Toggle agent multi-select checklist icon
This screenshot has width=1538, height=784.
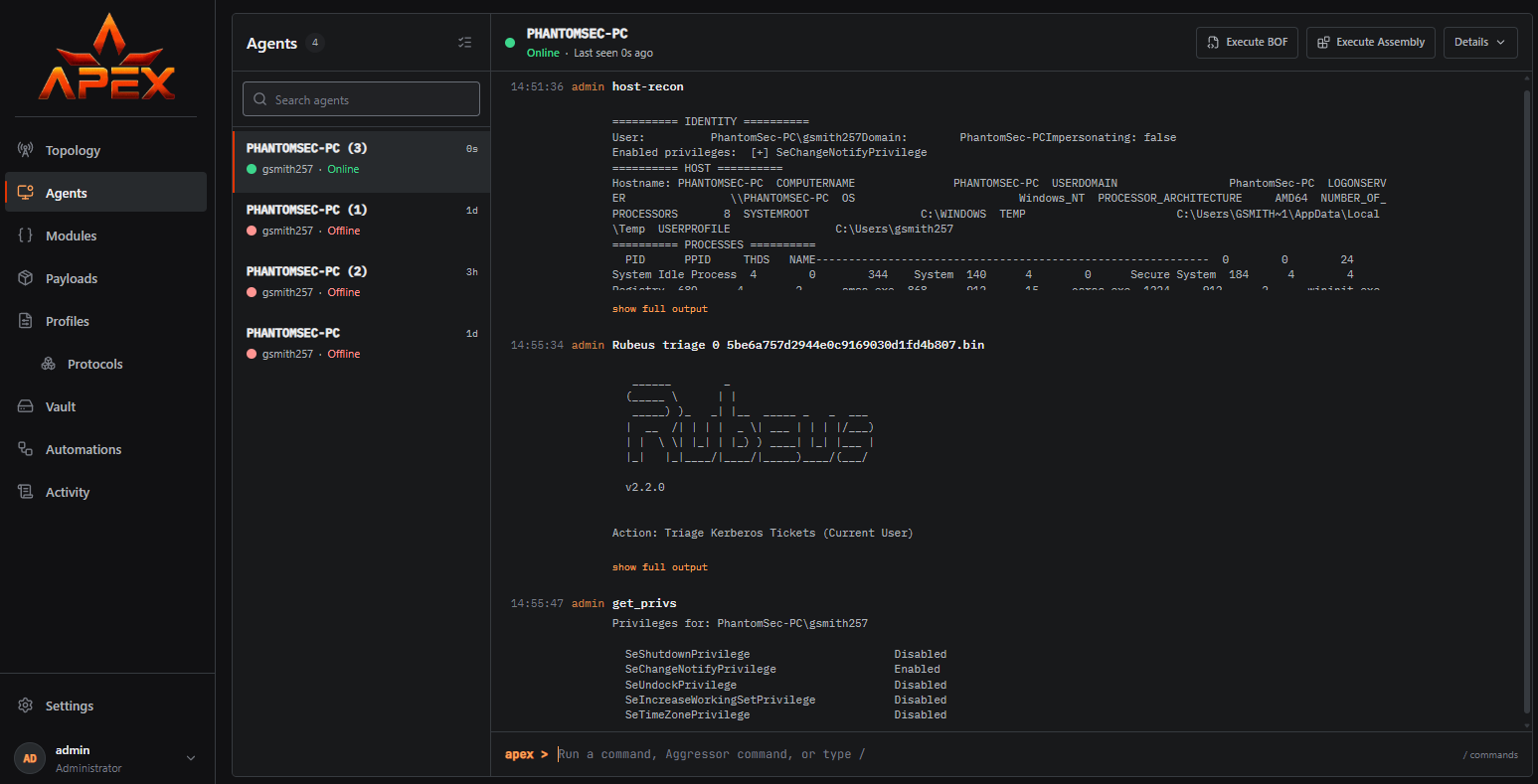464,43
